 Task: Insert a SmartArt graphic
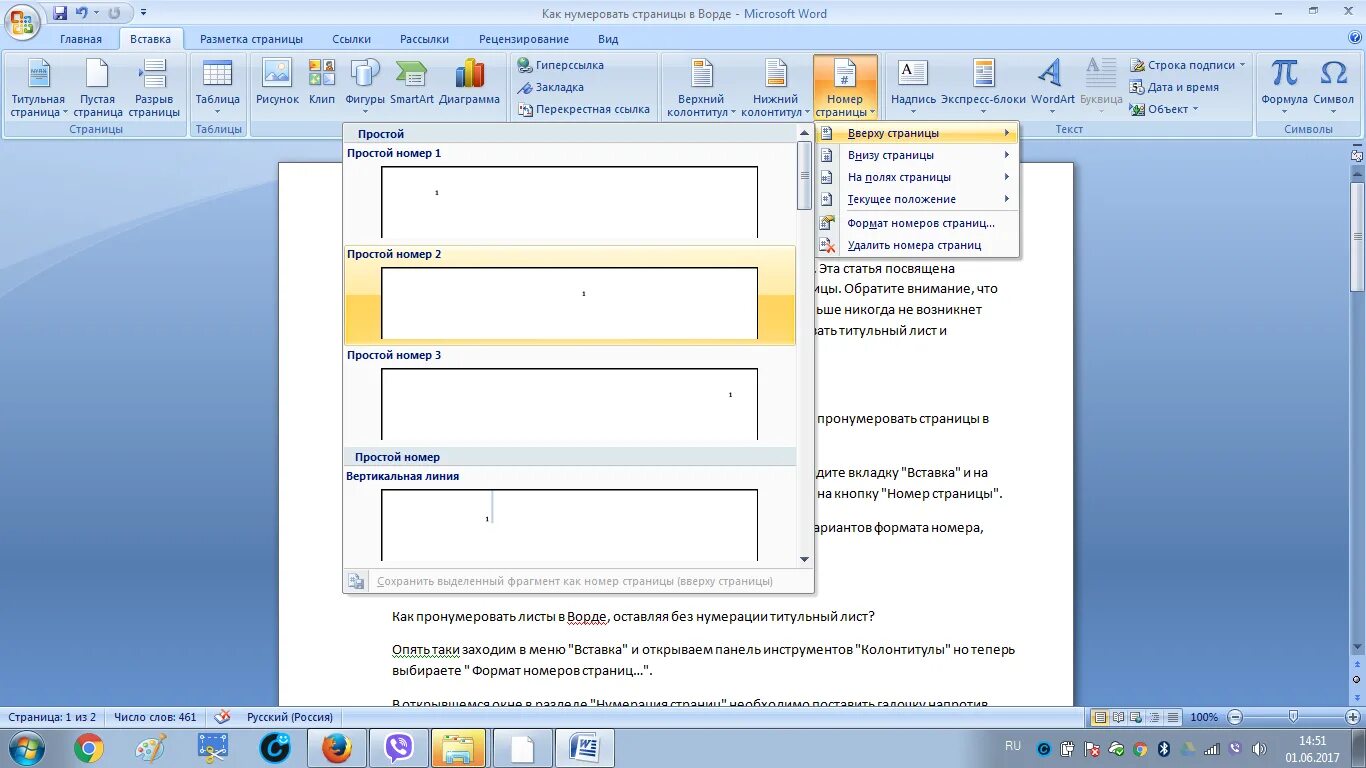412,82
